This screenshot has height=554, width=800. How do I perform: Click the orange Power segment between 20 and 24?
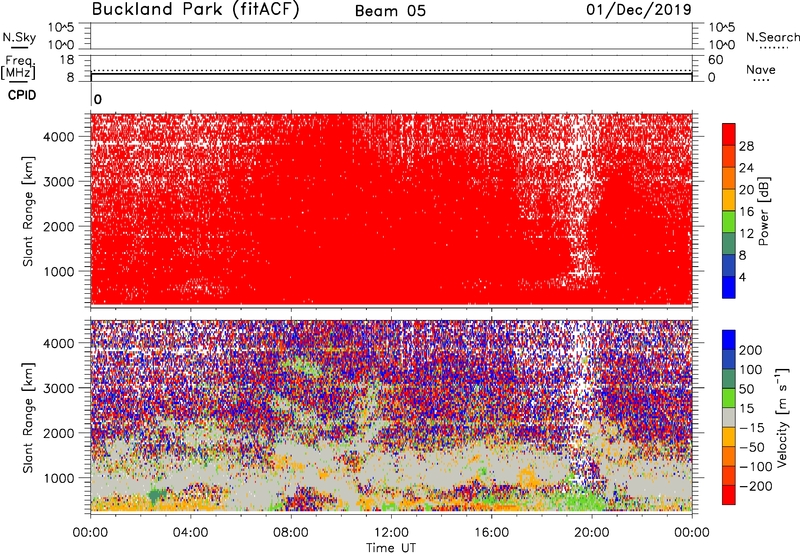(729, 178)
